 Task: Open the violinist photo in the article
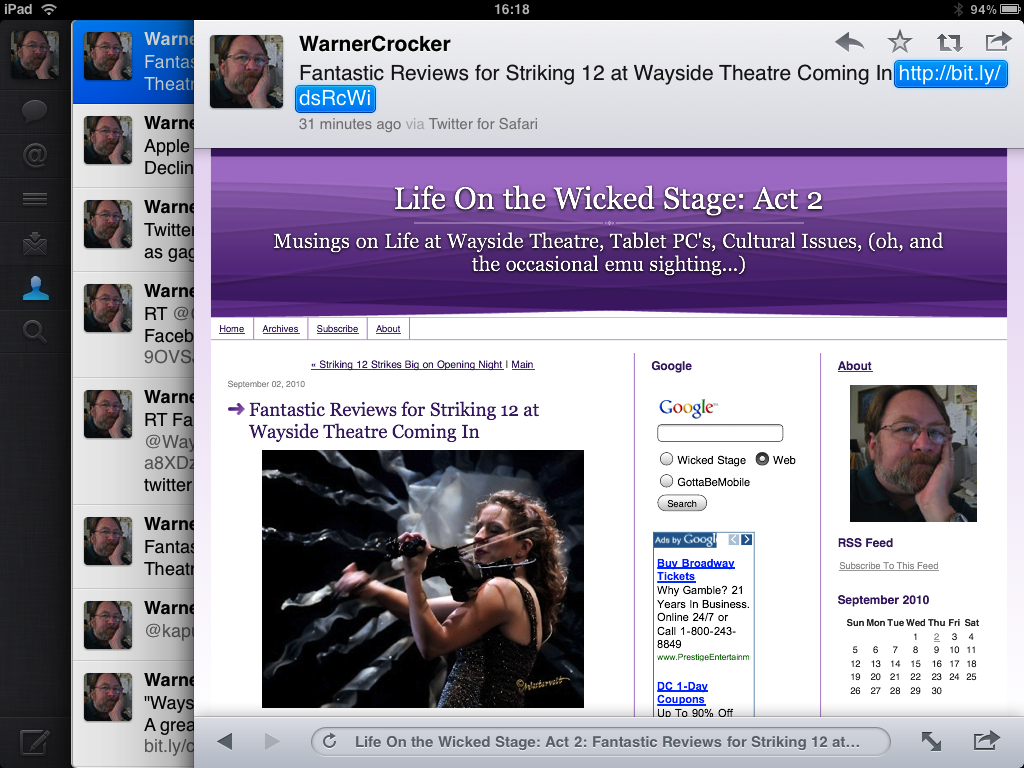click(423, 579)
